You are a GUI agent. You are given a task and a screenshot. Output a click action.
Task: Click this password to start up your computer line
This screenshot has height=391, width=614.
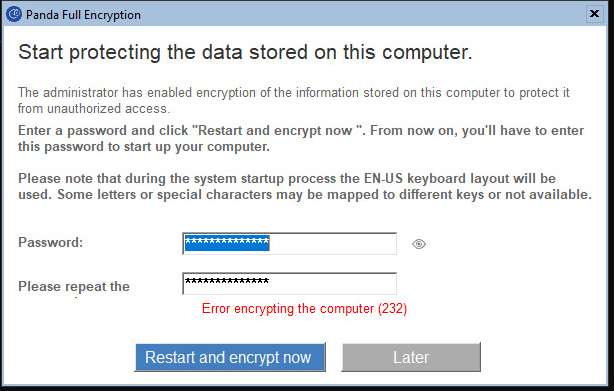tap(144, 147)
